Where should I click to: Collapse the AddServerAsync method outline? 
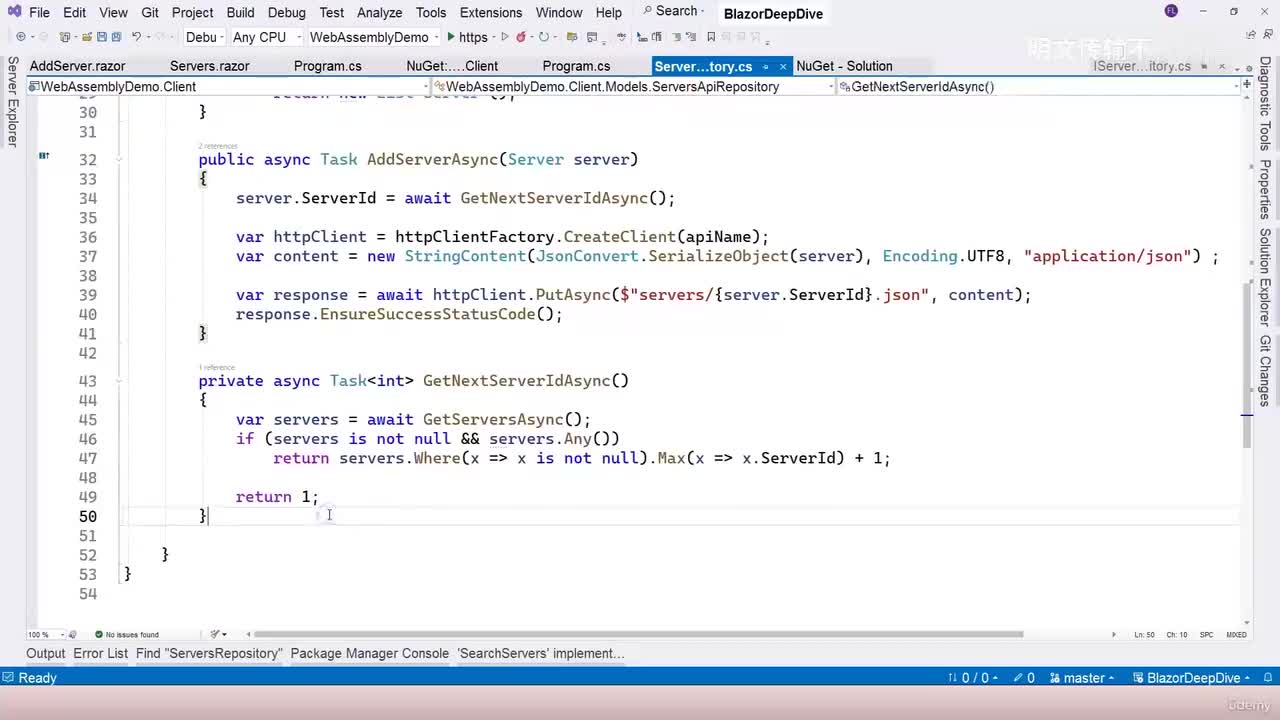coord(118,160)
